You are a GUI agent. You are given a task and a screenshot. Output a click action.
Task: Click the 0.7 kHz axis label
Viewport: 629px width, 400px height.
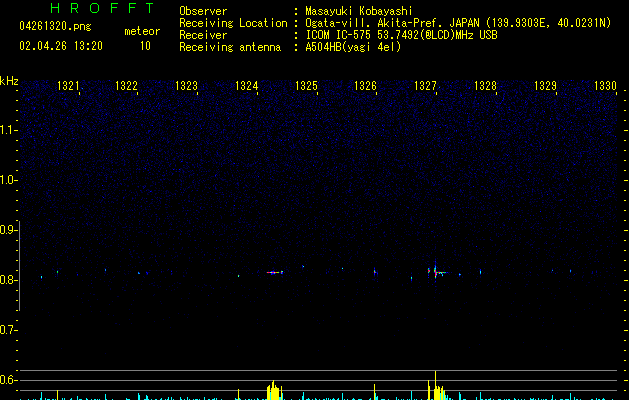[8, 330]
